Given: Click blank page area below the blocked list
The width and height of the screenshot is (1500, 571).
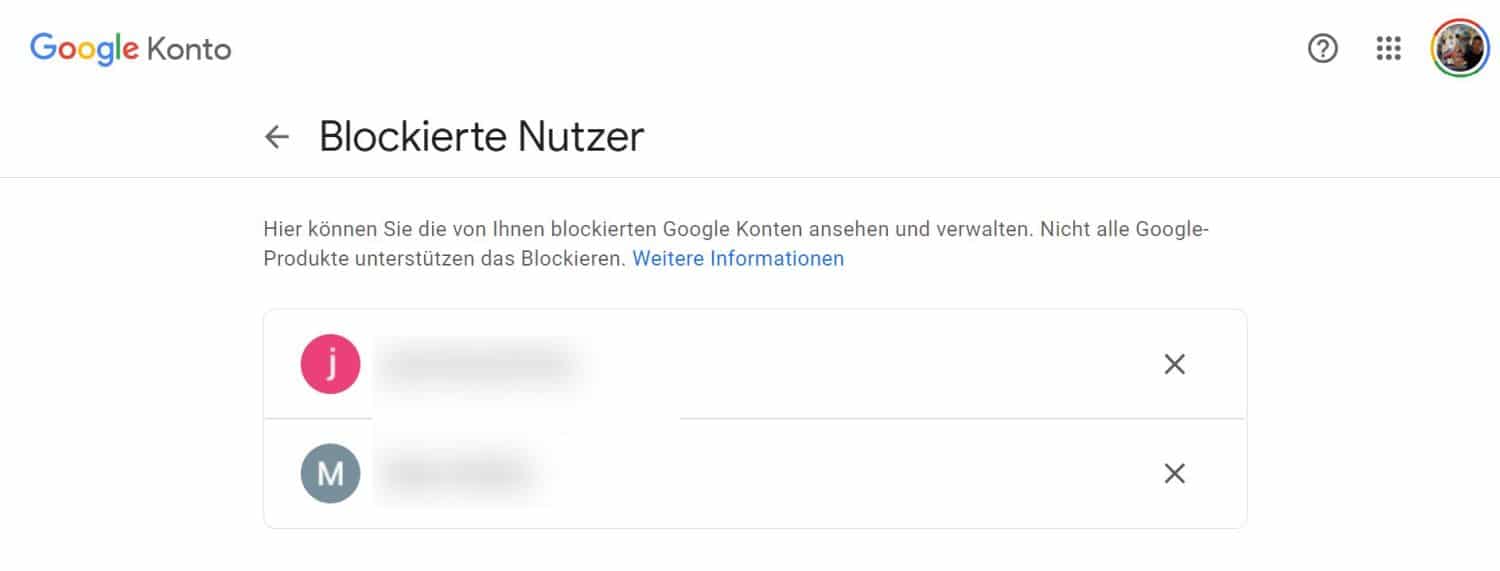Looking at the screenshot, I should tap(750, 552).
